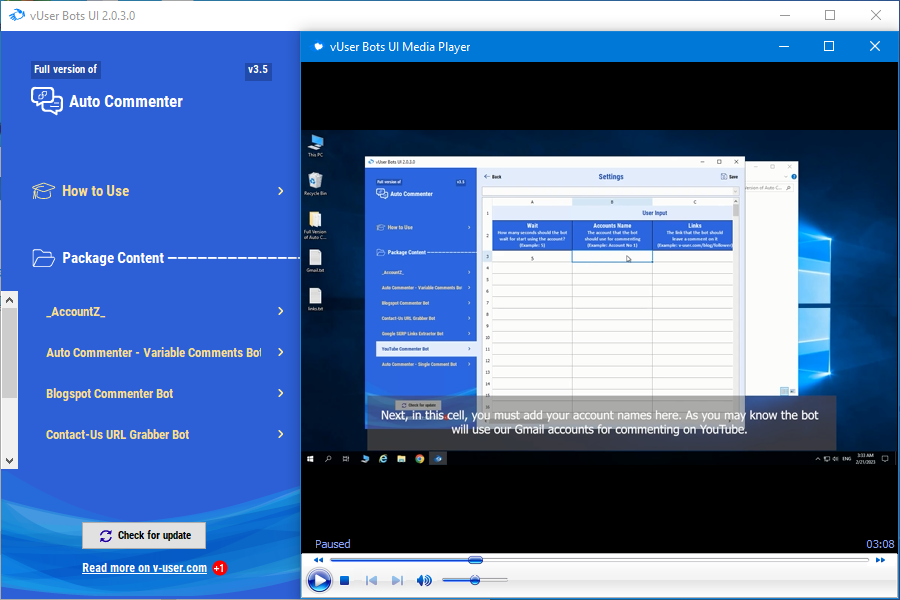Click the Full version of label
Screen dimensions: 900x600
65,69
